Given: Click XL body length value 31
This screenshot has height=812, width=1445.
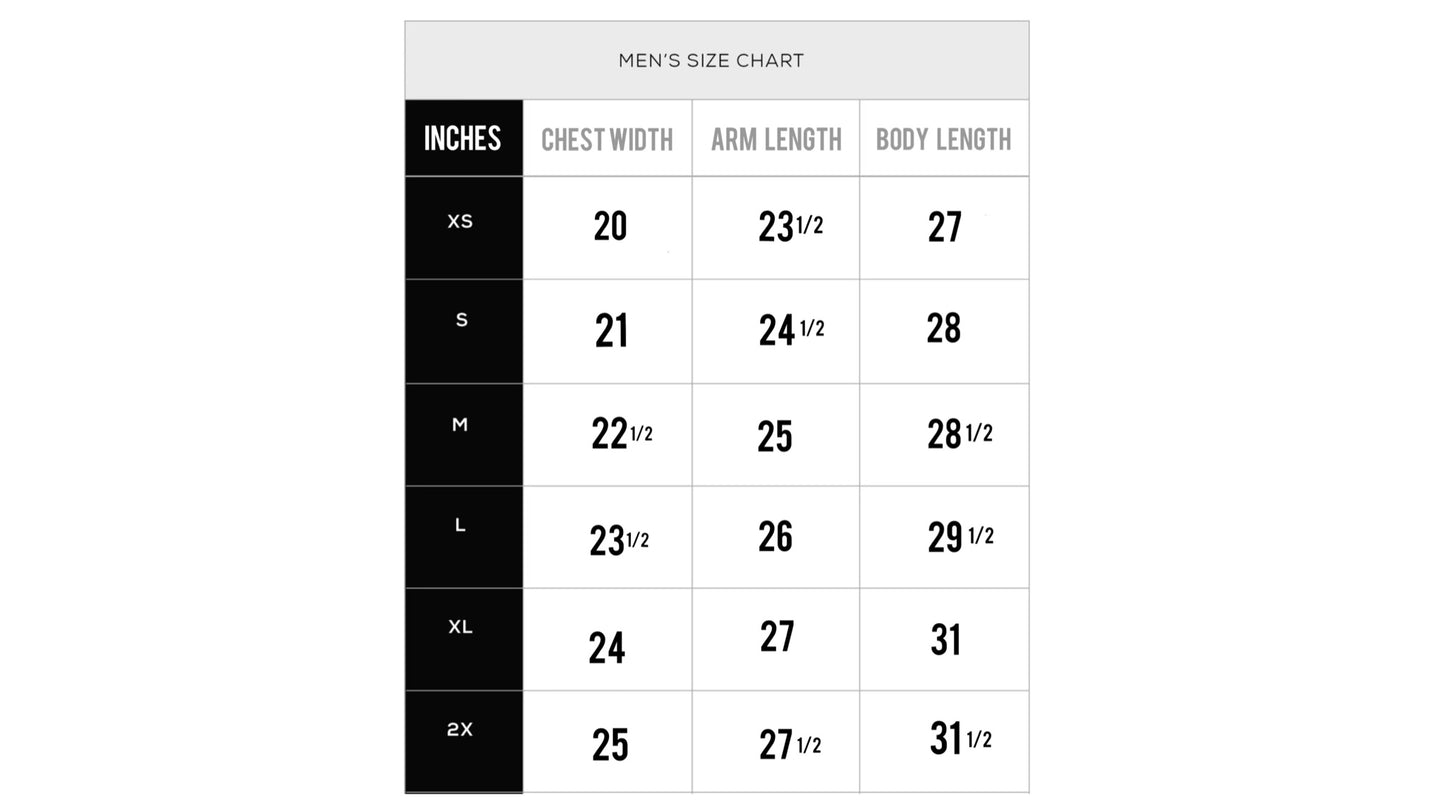Looking at the screenshot, I should pos(945,640).
